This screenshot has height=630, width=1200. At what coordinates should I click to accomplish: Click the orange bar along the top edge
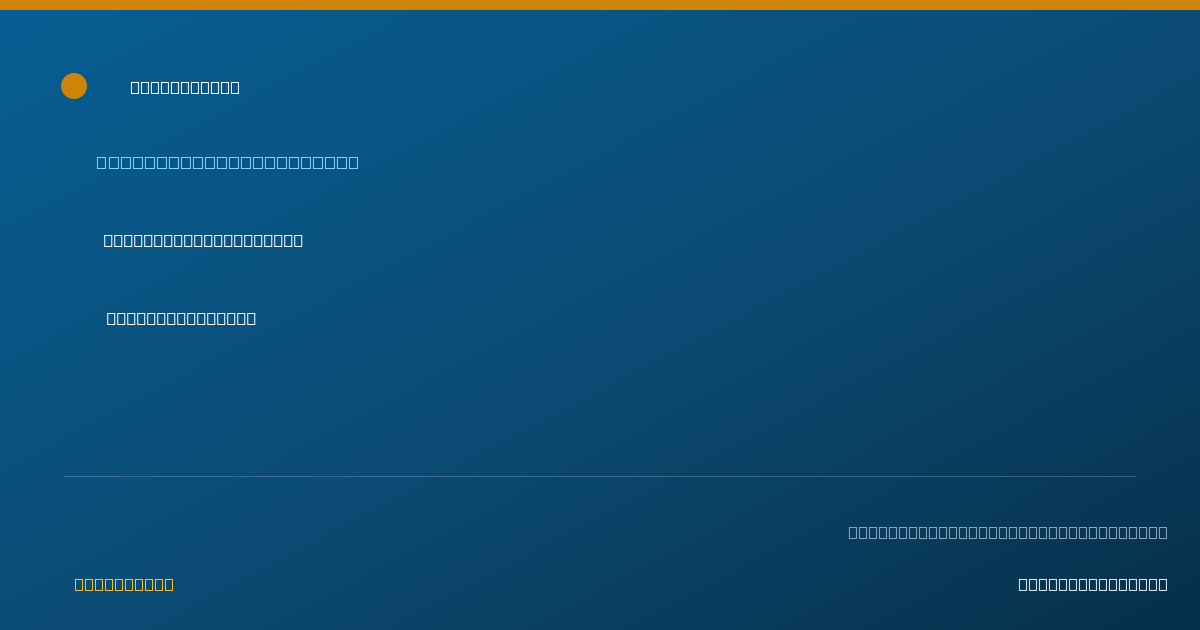coord(600,5)
